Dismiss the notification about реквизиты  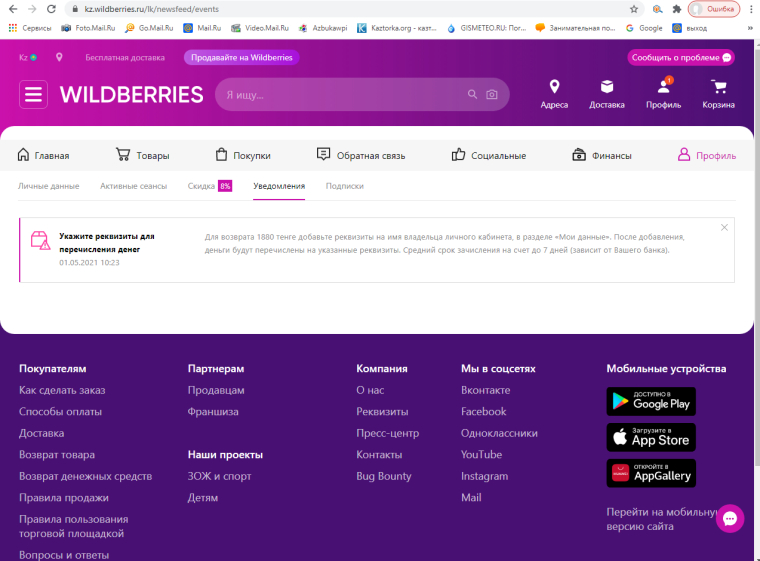pos(724,228)
